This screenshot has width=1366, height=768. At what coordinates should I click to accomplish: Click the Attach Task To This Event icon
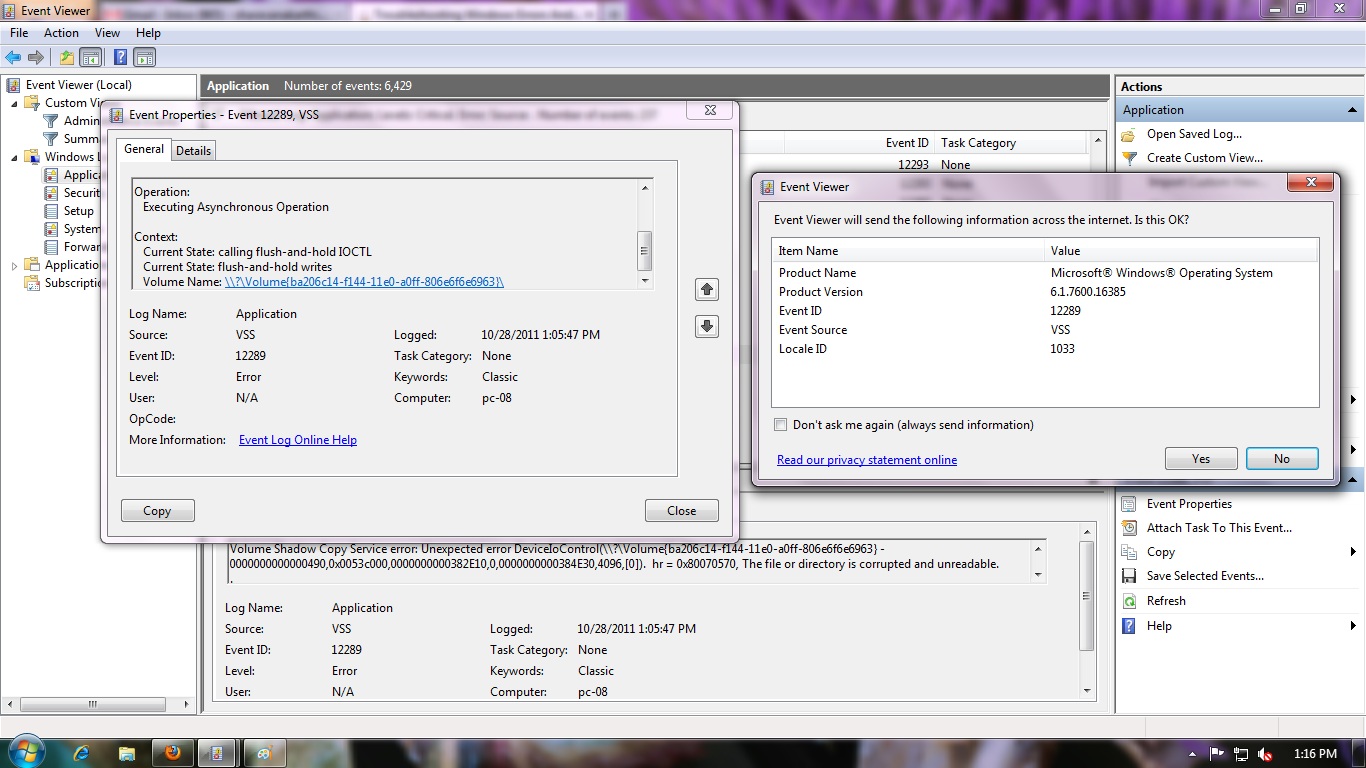coord(1129,528)
